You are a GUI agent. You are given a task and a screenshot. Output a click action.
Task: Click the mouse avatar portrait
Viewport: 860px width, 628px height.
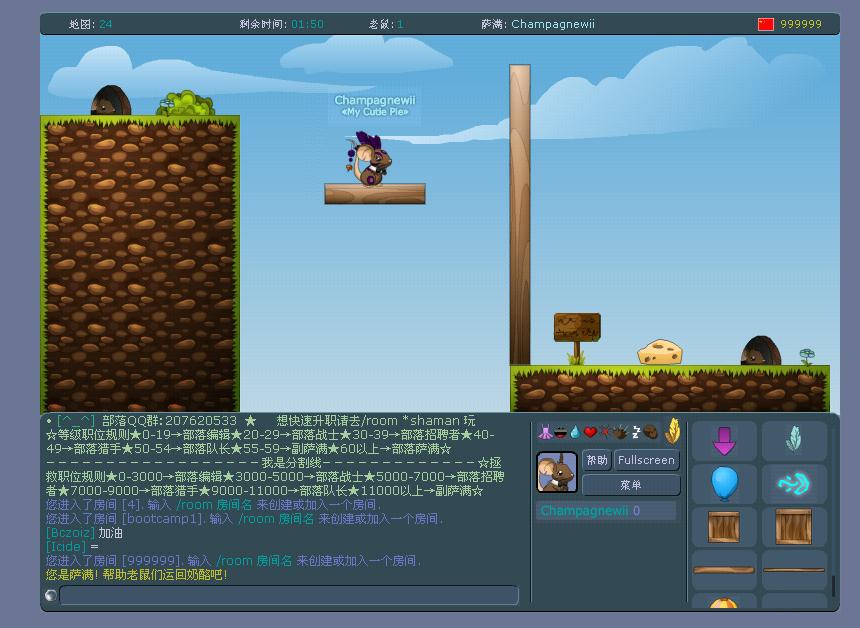coord(557,472)
